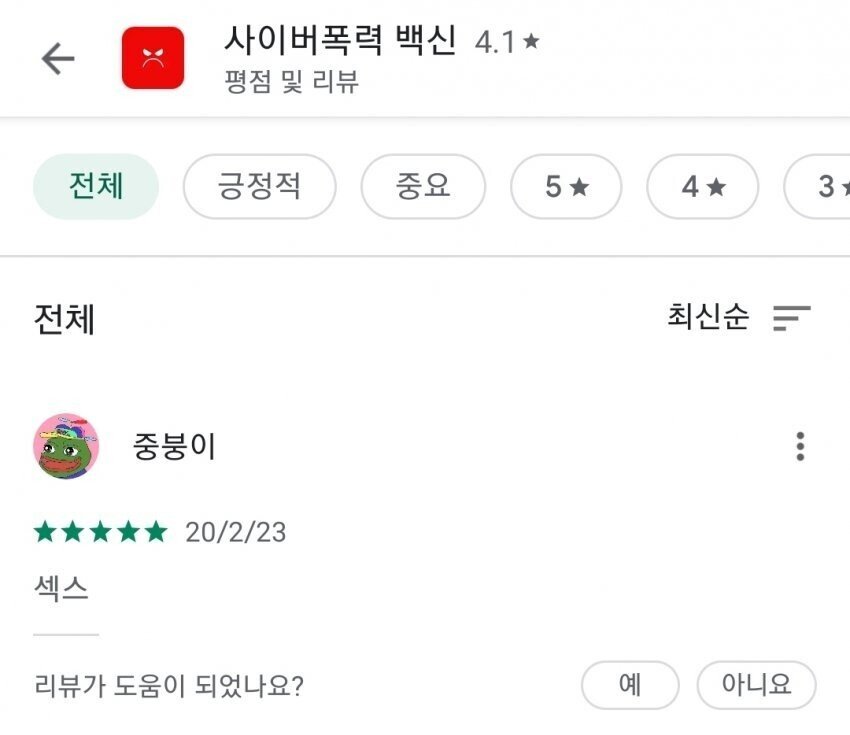Screen dimensions: 850x735
Task: Select the 전체 filter tab
Action: [x=95, y=187]
